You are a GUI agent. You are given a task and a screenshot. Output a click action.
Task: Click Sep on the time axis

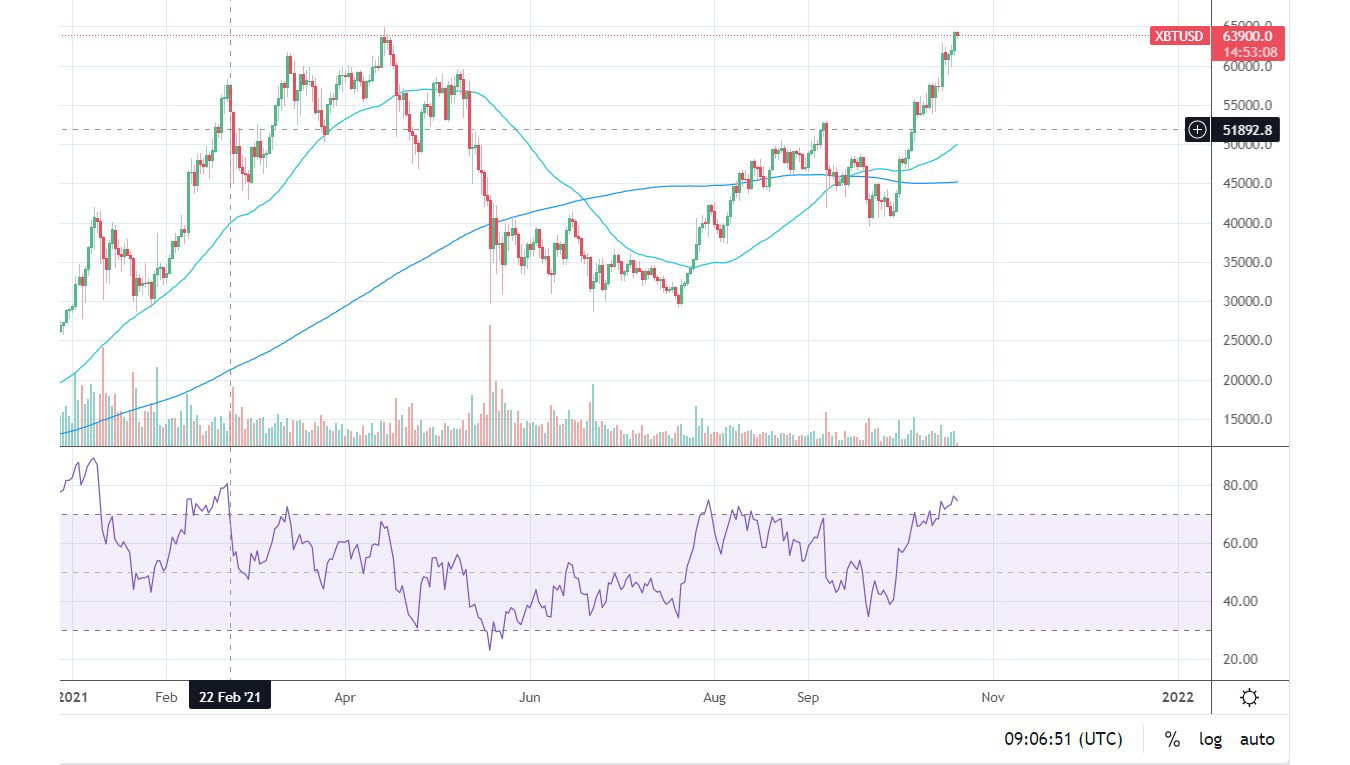click(x=808, y=697)
